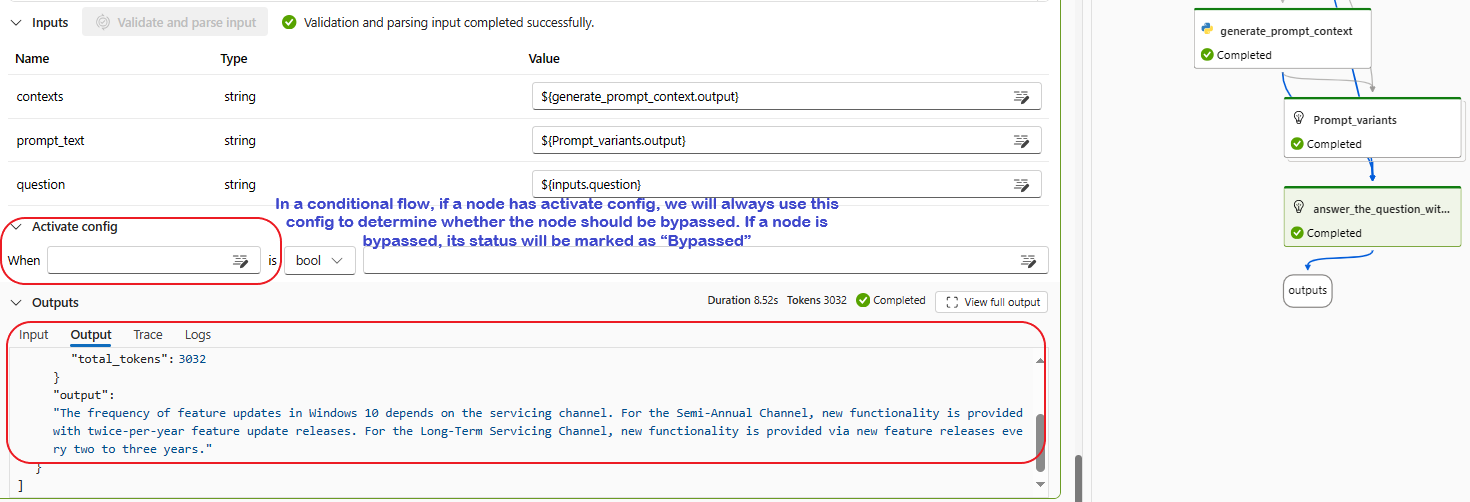Click the Type column header
Screen dimensions: 1470x502
tap(234, 59)
